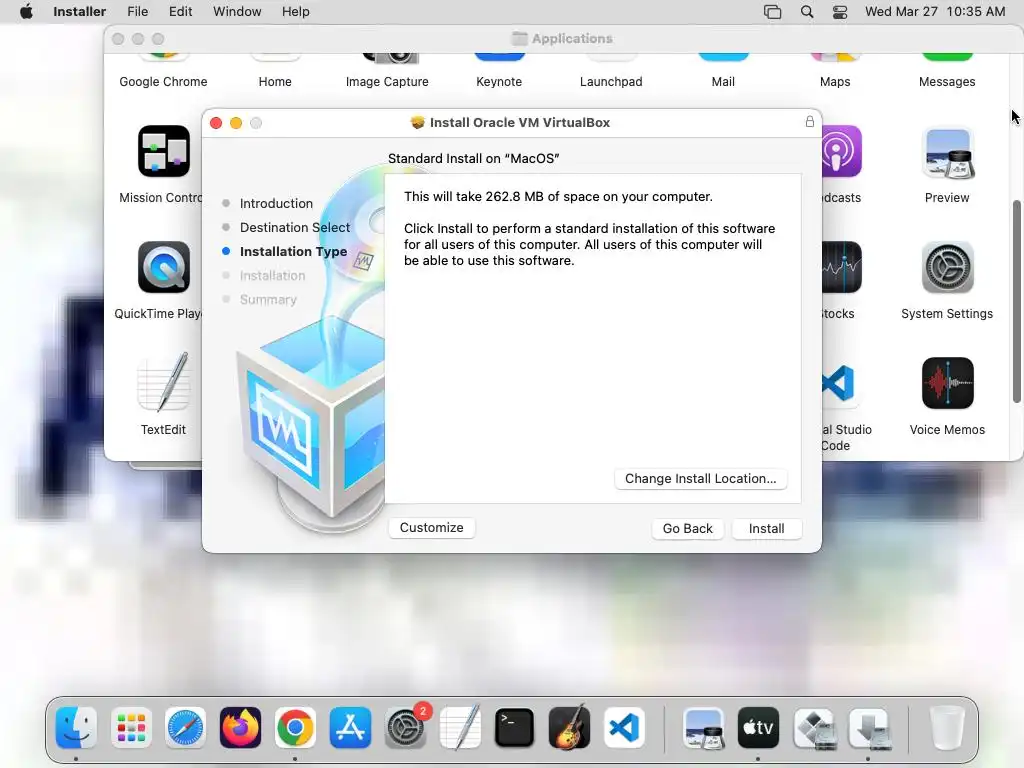Open Terminal from the Dock
Screen dimensions: 1024x768
[x=515, y=728]
